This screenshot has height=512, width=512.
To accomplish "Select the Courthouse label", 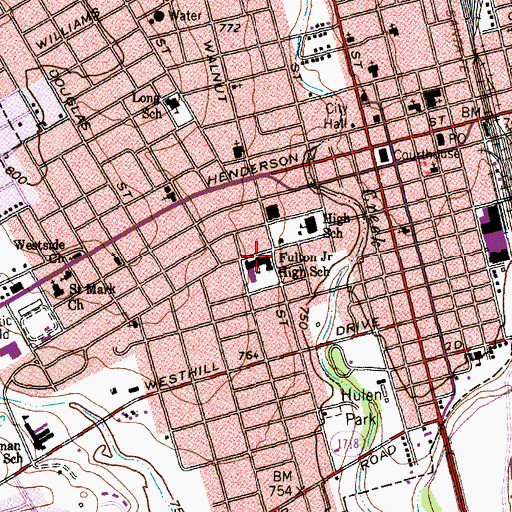I will tap(427, 154).
